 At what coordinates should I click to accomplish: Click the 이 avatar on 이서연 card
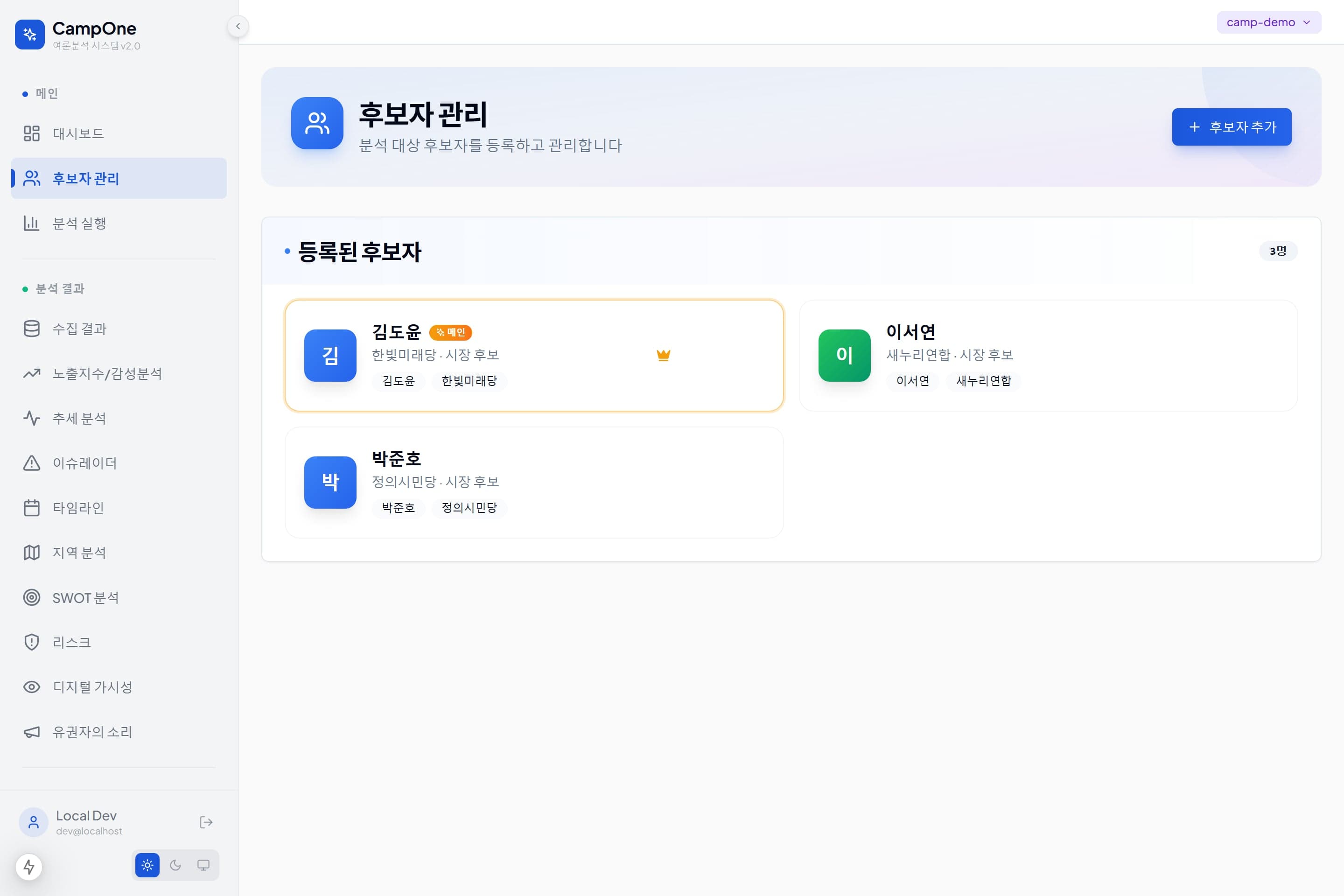pos(845,356)
